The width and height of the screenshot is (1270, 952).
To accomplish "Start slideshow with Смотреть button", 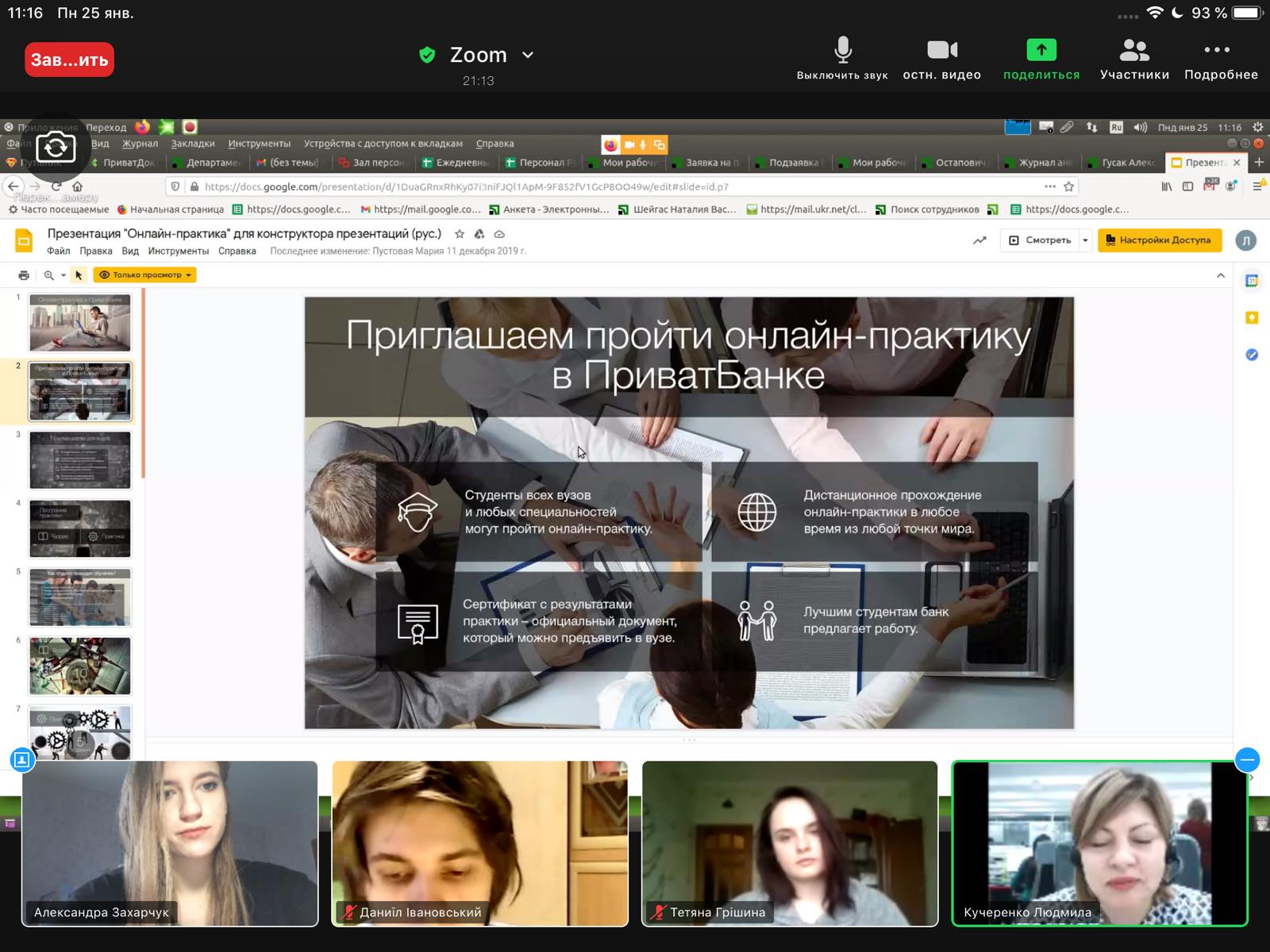I will pos(1040,240).
